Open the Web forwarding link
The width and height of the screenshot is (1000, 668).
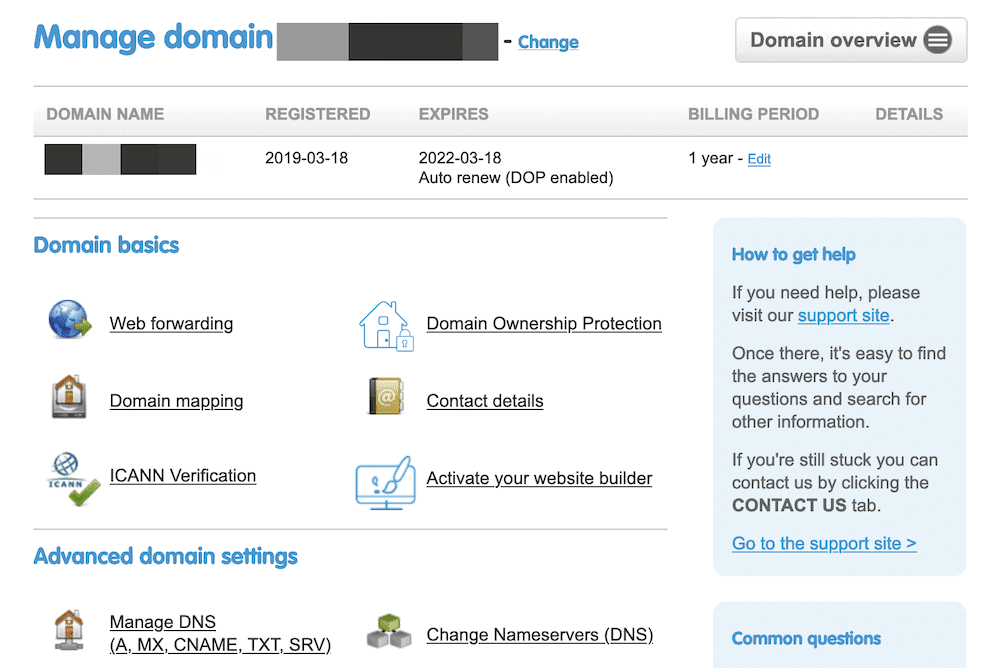click(171, 324)
